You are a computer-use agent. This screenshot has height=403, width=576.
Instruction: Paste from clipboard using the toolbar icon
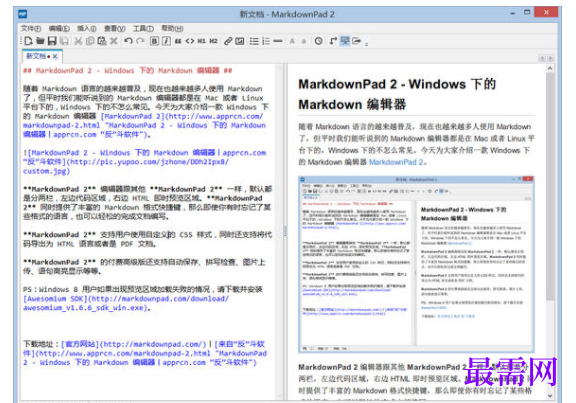[102, 41]
